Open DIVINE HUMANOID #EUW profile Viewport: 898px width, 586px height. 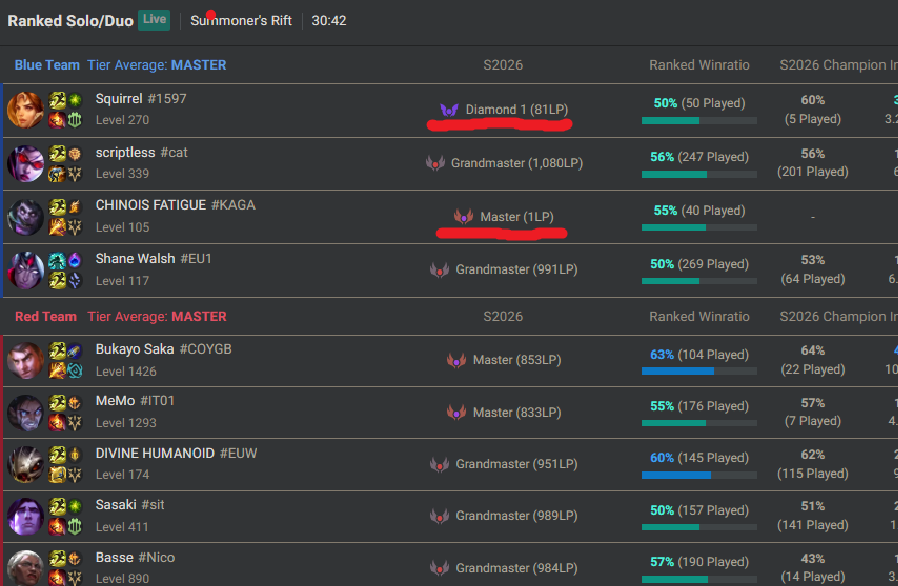click(176, 453)
